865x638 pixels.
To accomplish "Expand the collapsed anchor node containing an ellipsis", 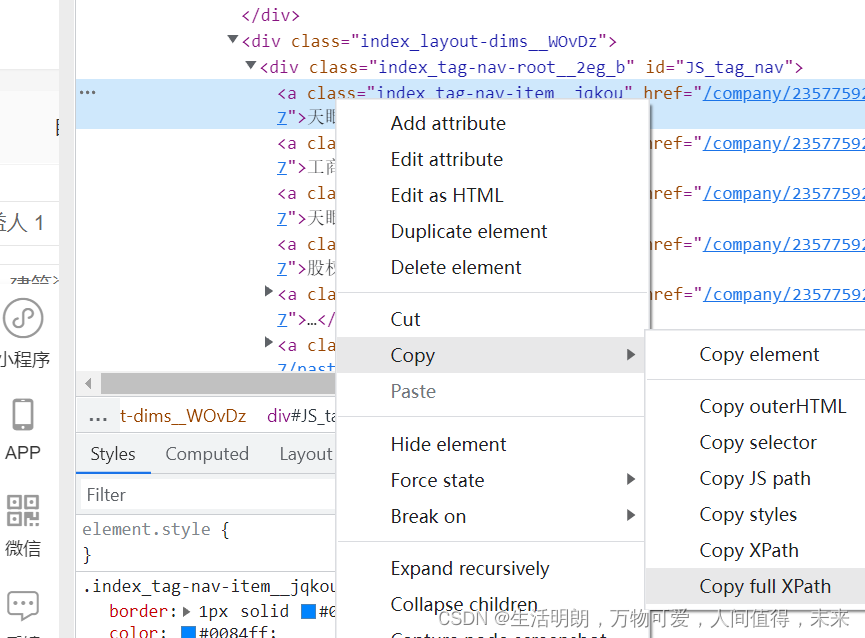I will point(269,291).
